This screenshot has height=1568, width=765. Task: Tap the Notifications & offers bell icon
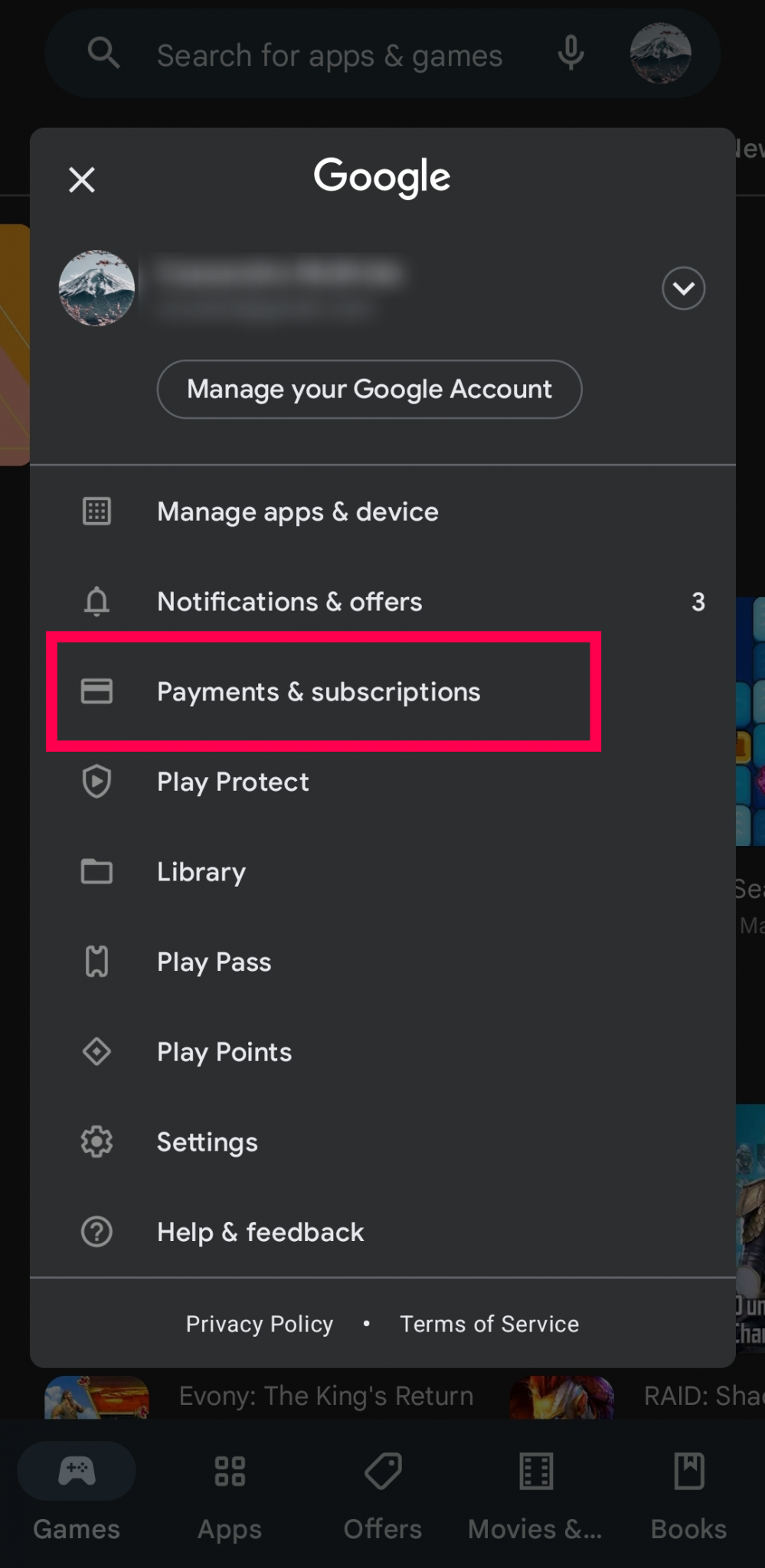pos(96,601)
